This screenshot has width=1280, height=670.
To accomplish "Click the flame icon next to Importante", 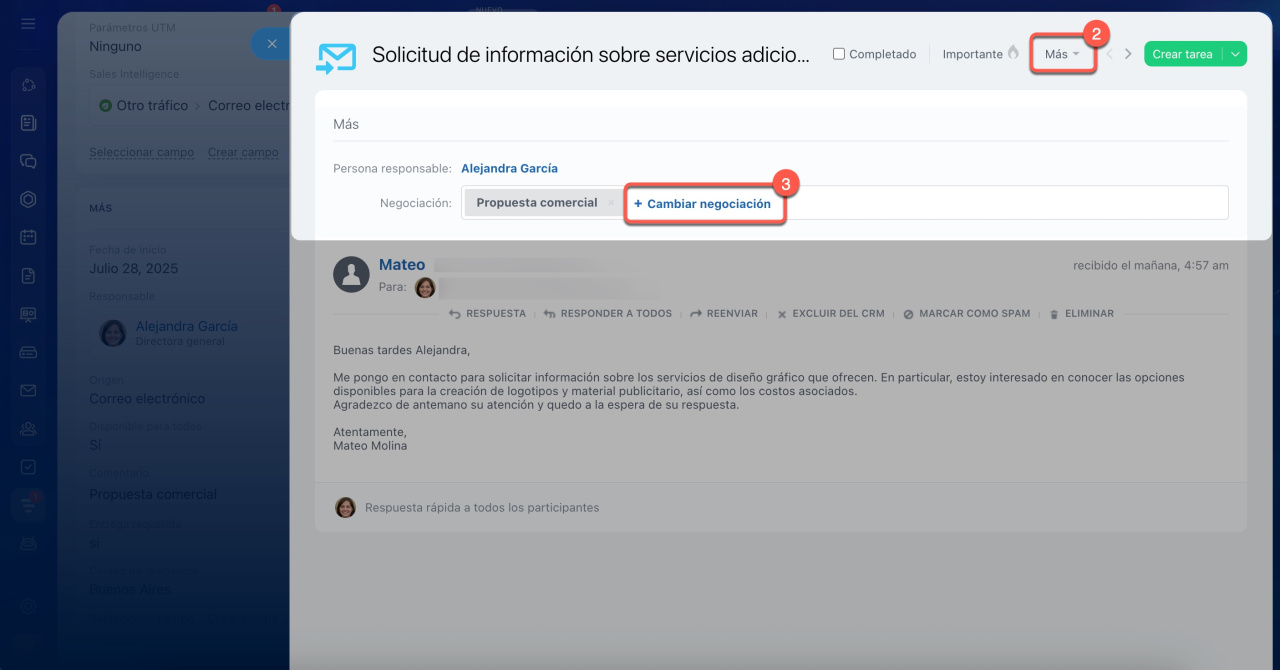I will tap(1013, 53).
